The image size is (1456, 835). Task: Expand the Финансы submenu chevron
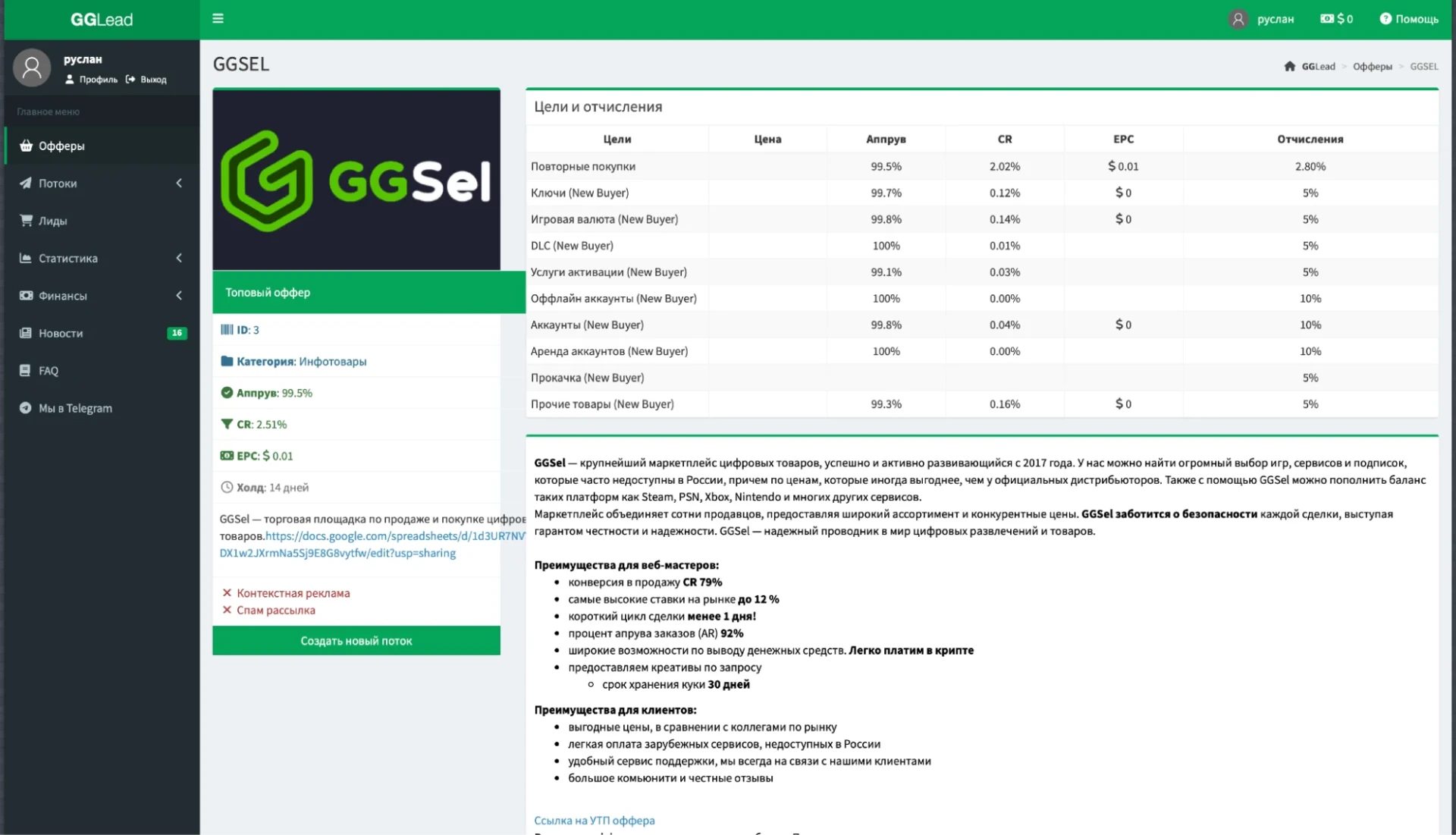coord(179,296)
